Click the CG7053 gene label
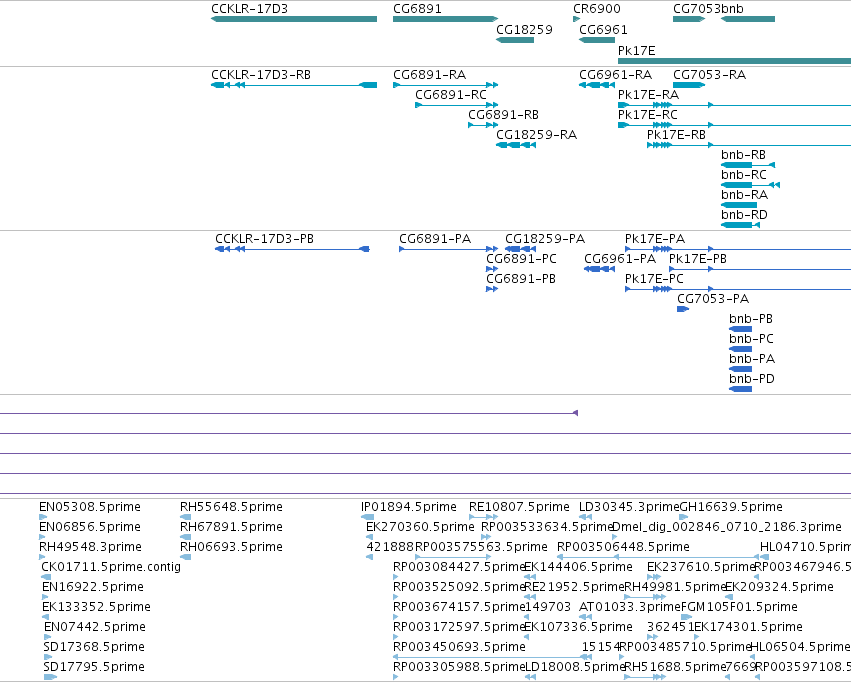 (x=697, y=9)
